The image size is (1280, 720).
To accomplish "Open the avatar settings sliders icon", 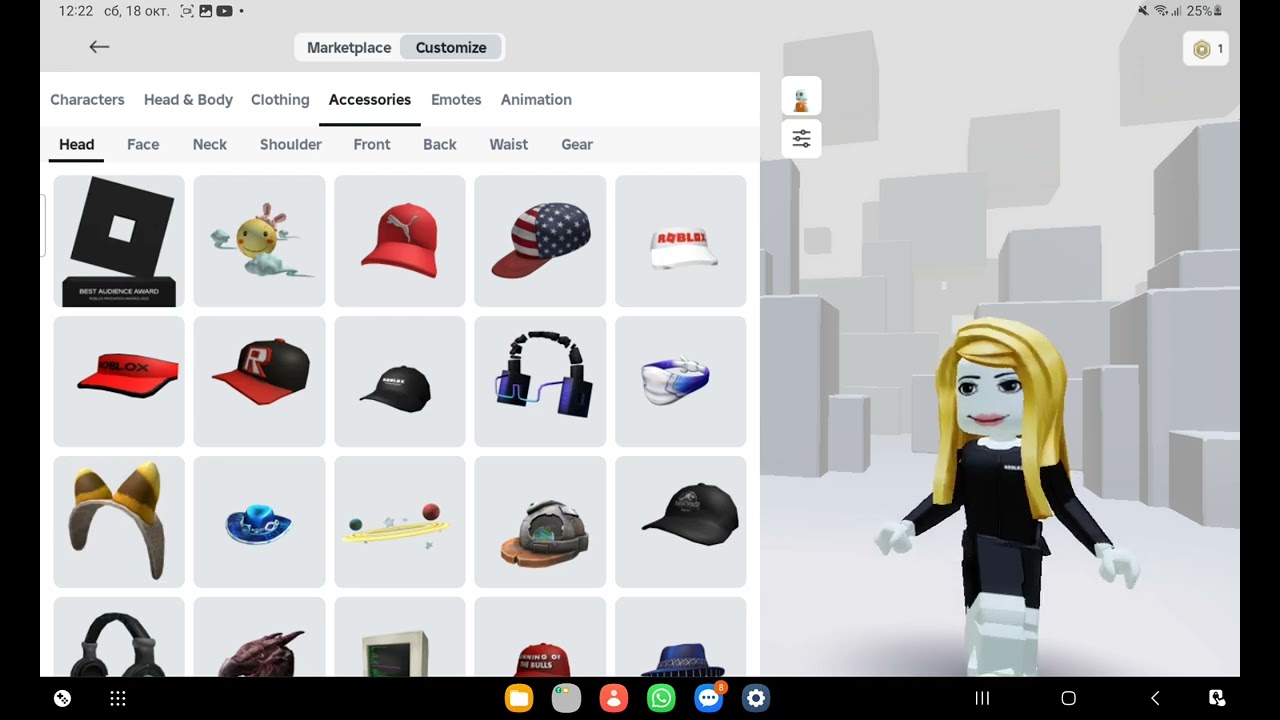I will (x=801, y=139).
